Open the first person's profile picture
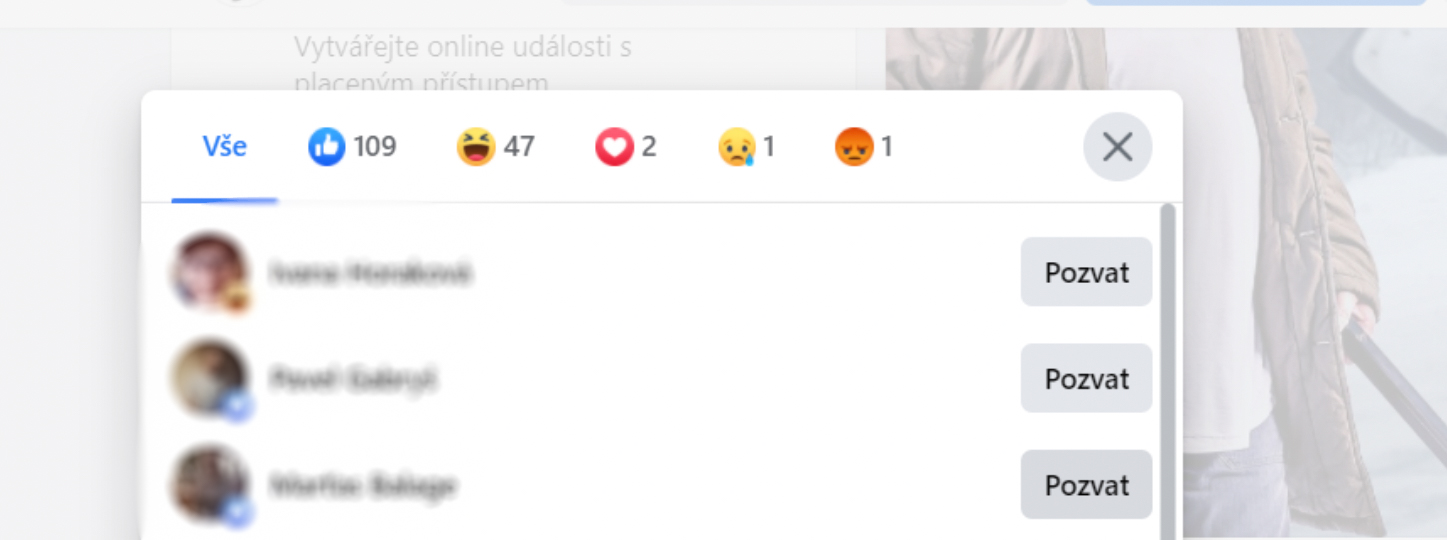This screenshot has height=540, width=1447. point(209,272)
